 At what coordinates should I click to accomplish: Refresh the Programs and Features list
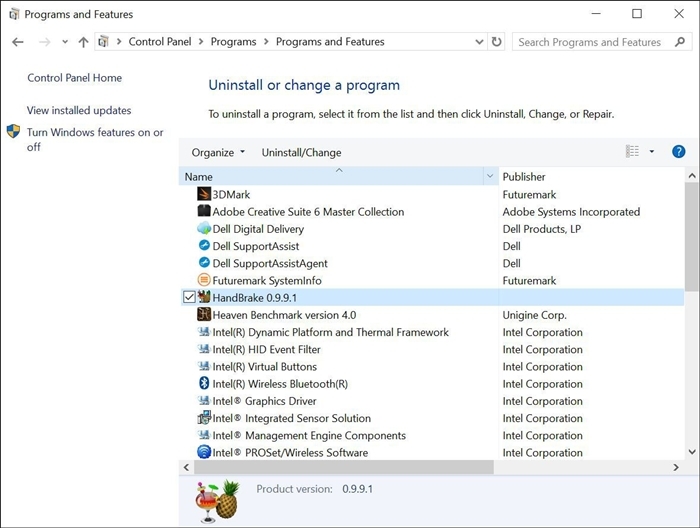(497, 42)
